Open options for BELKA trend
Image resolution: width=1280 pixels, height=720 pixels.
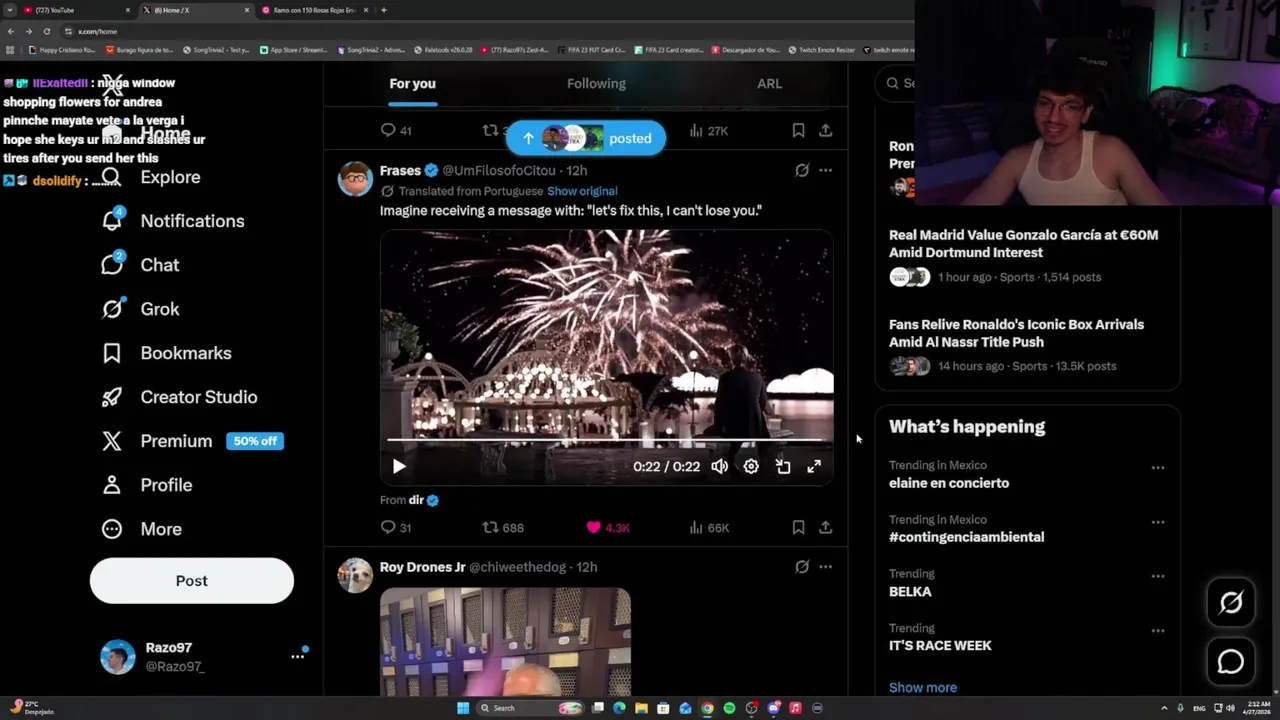[1157, 576]
